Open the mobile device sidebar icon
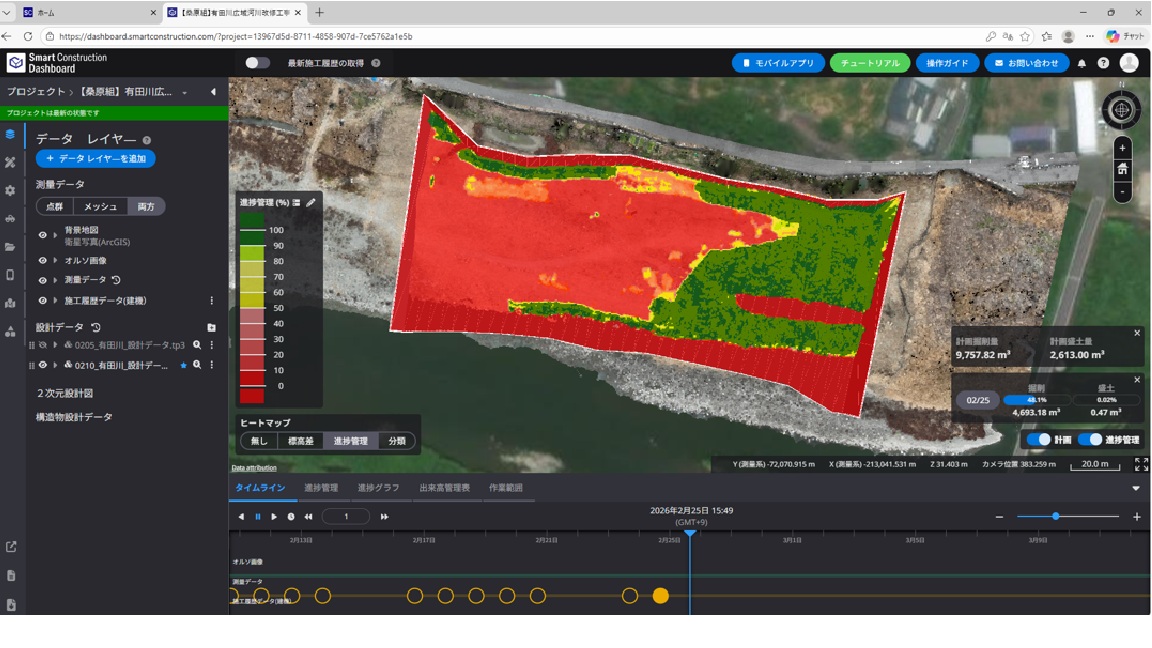Viewport: 1152px width, 648px height. pos(10,275)
